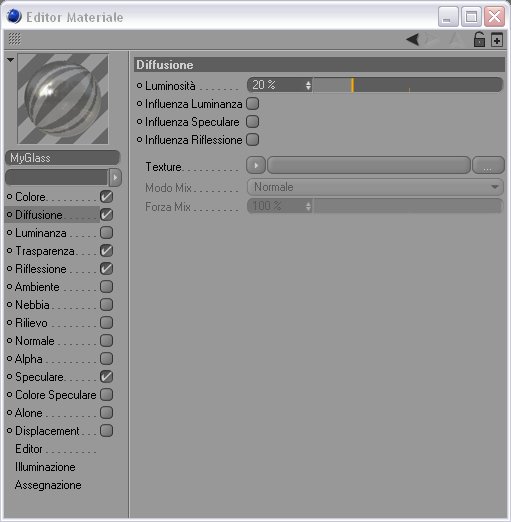Enable the Alpha channel checkbox

[107, 359]
